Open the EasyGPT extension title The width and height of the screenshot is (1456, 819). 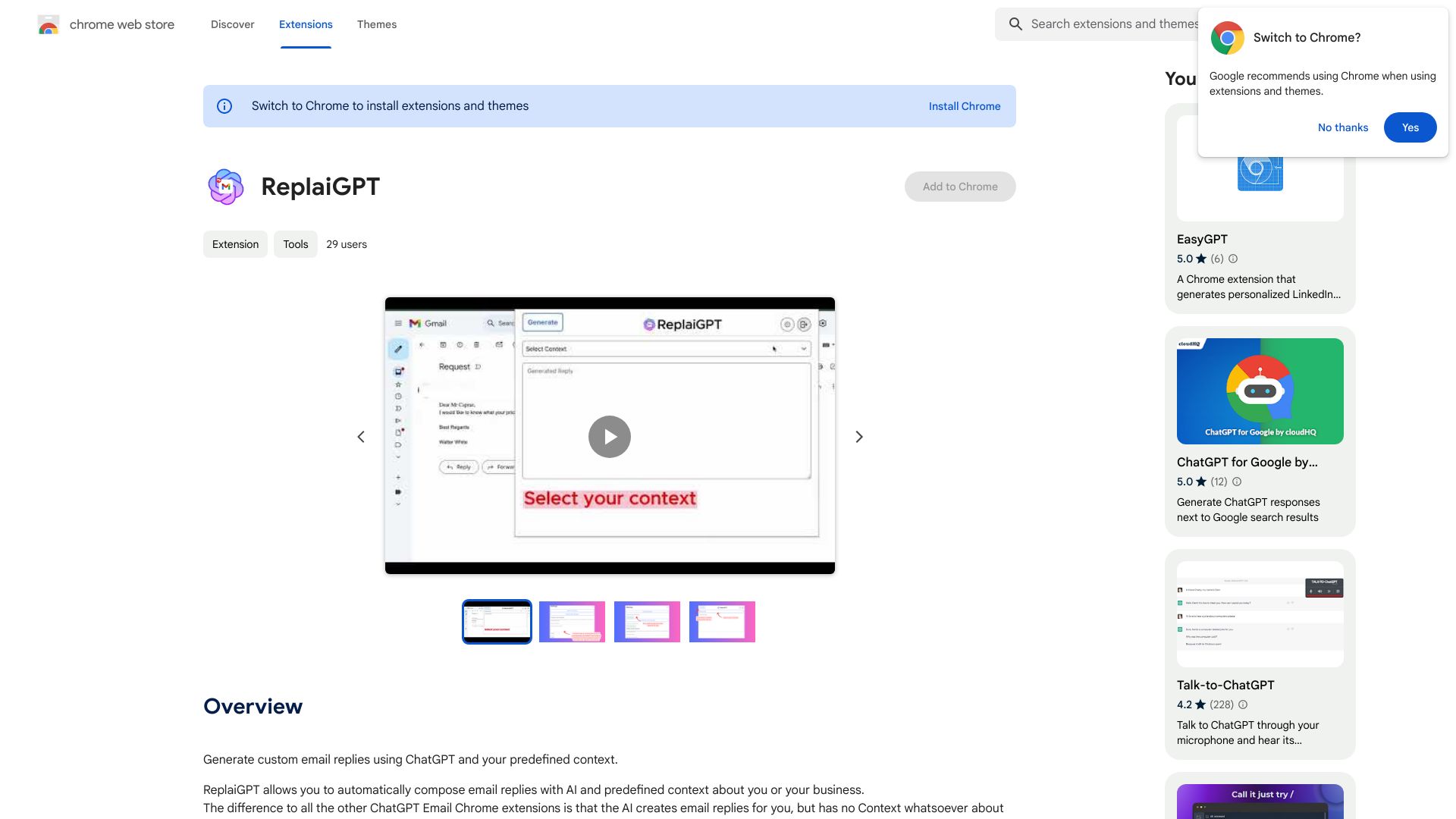(x=1202, y=239)
